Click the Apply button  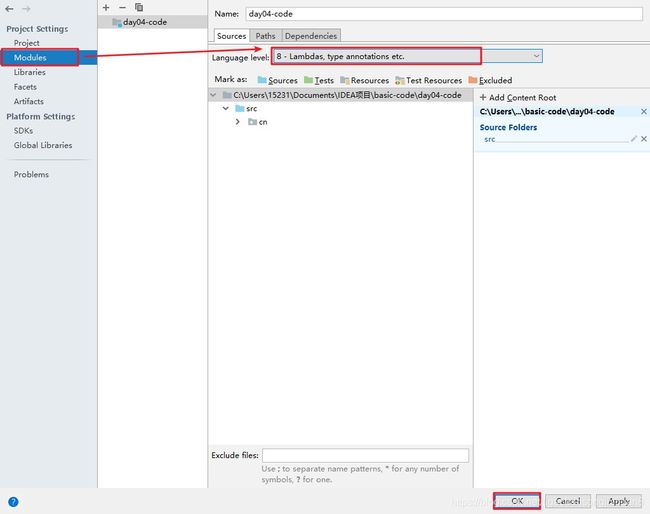pyautogui.click(x=619, y=501)
